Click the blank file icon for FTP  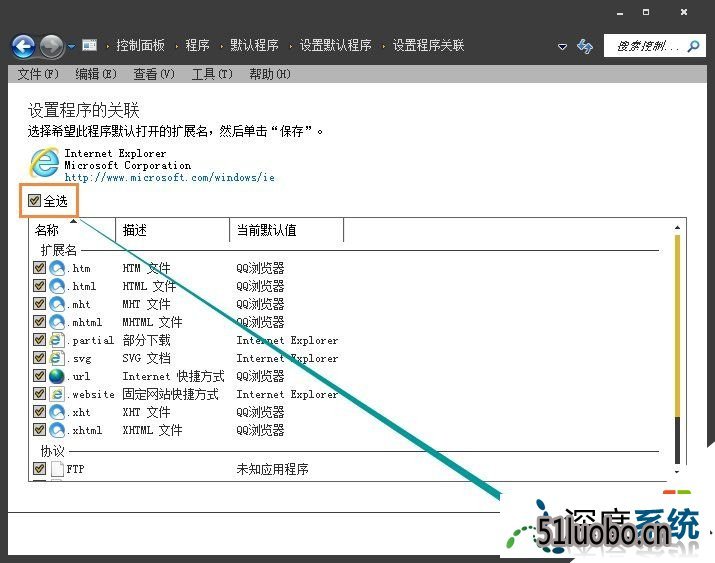point(57,469)
